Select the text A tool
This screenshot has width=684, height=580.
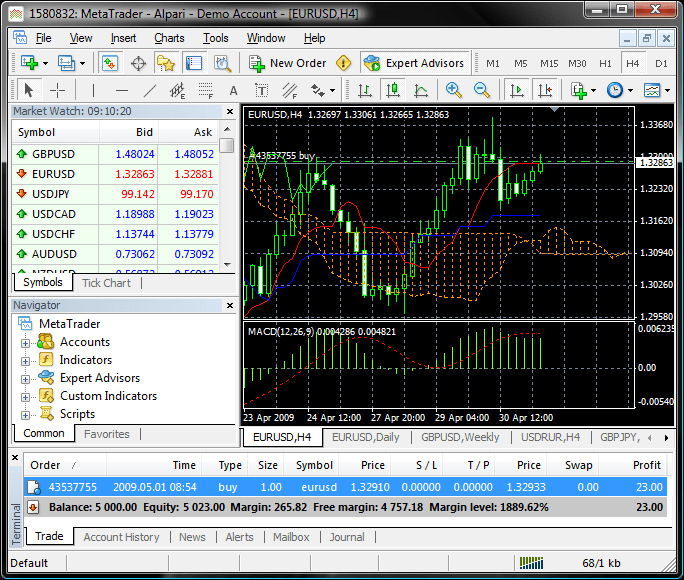point(233,91)
